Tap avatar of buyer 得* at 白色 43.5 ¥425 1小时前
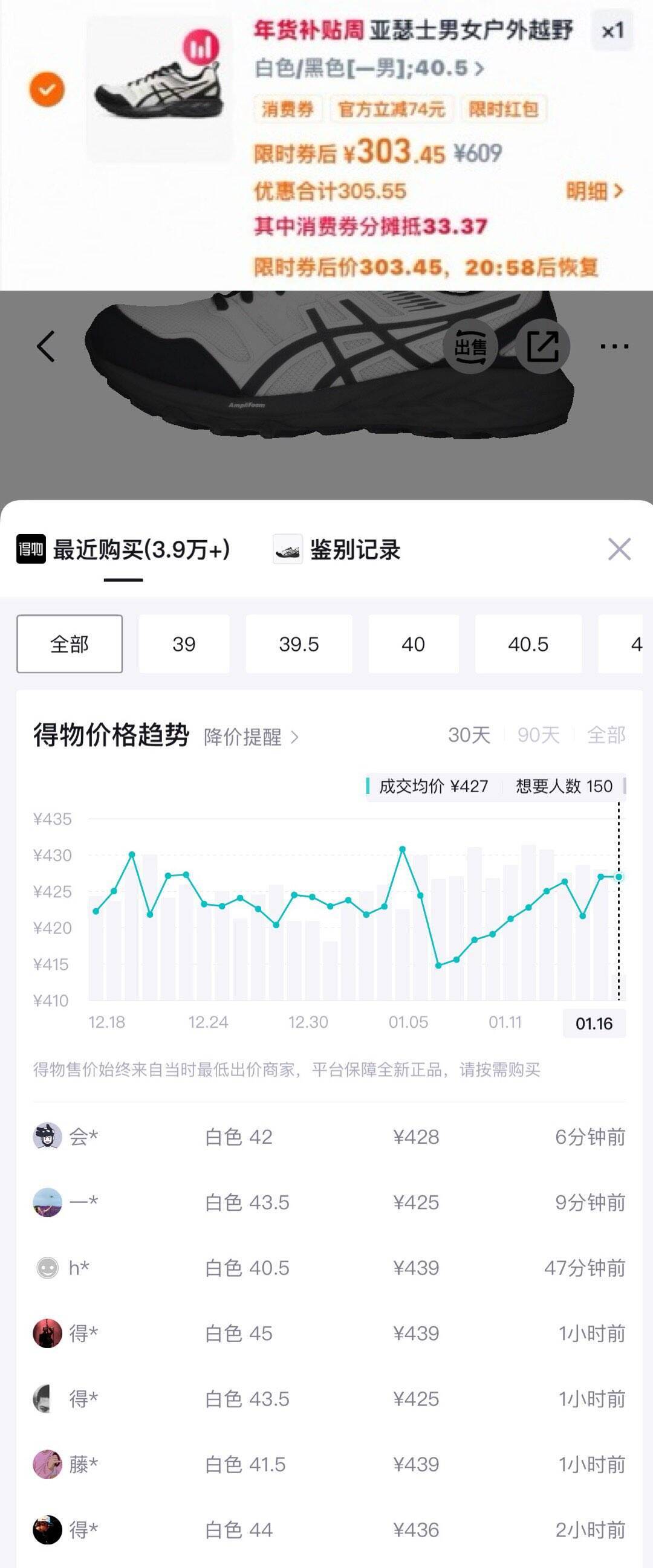 pyautogui.click(x=48, y=1398)
